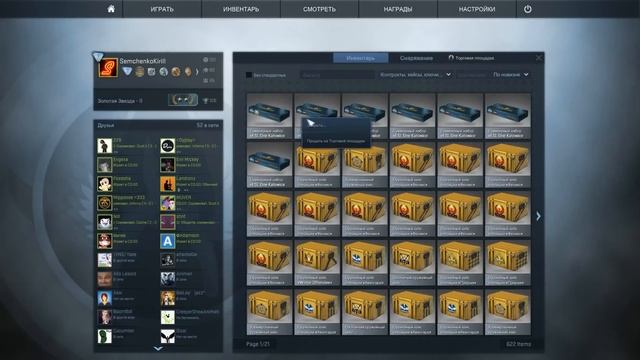The height and width of the screenshot is (360, 640).
Task: Go to the home screen icon
Action: (111, 9)
